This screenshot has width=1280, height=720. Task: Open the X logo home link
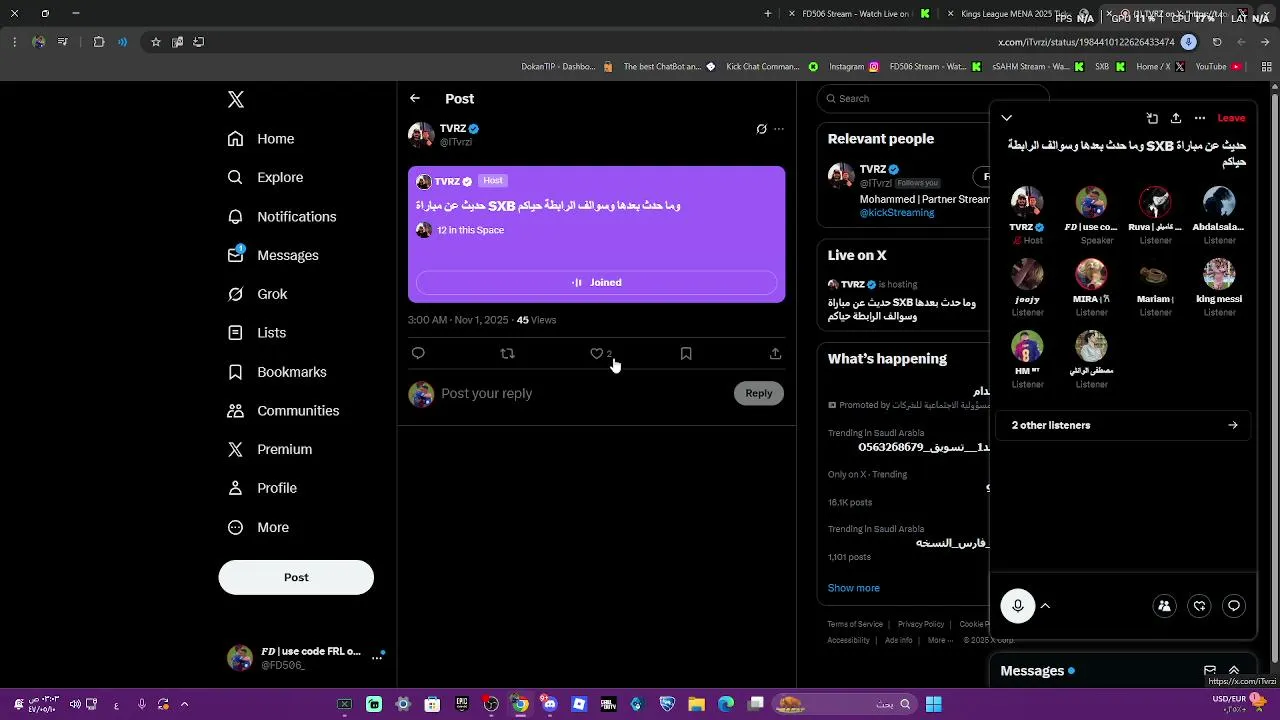pos(236,99)
